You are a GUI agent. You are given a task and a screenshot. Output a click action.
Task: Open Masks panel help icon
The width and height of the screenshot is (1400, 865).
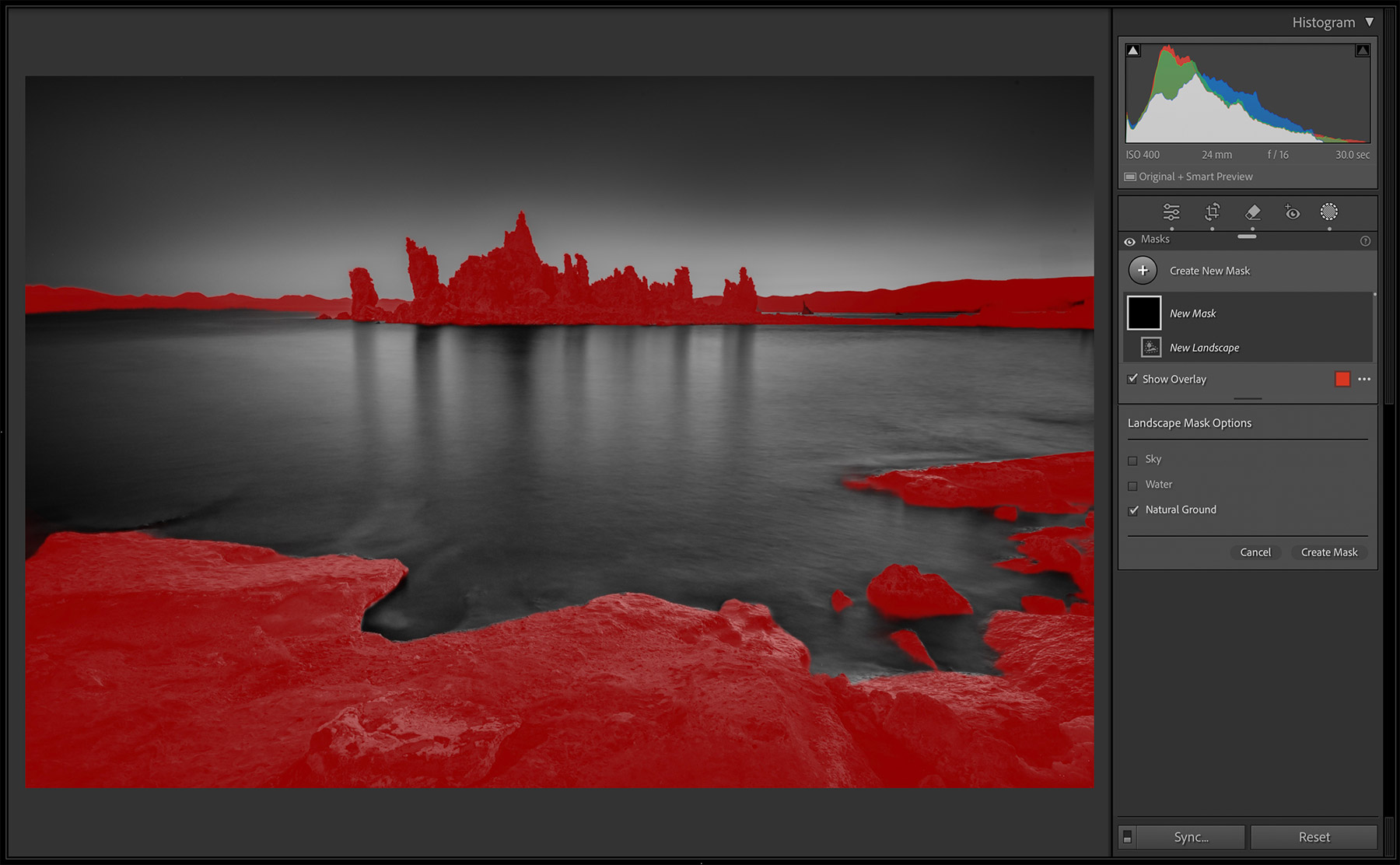(x=1365, y=241)
